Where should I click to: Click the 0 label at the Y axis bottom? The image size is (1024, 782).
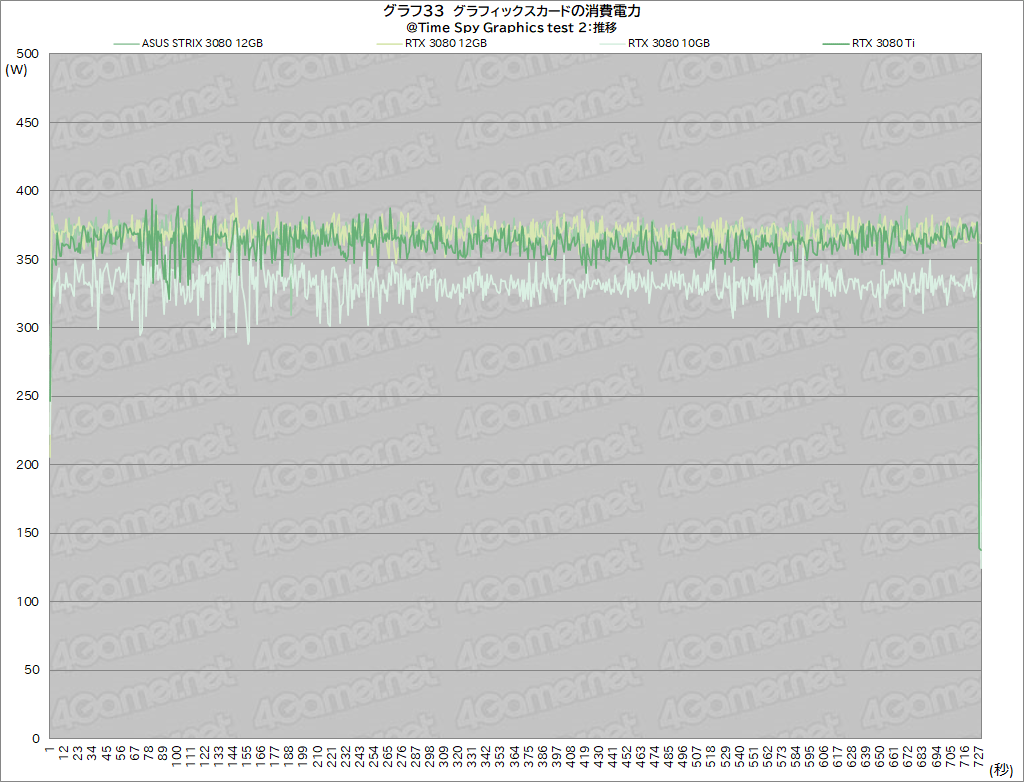(x=34, y=738)
